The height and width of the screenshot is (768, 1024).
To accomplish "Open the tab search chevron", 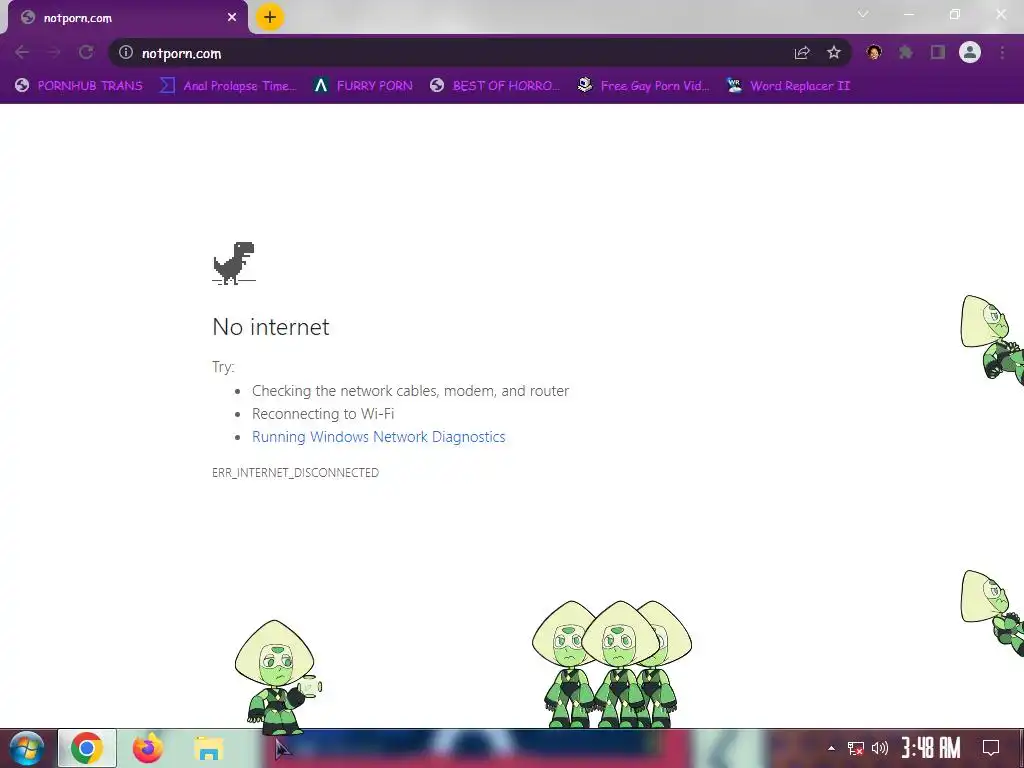I will 863,14.
